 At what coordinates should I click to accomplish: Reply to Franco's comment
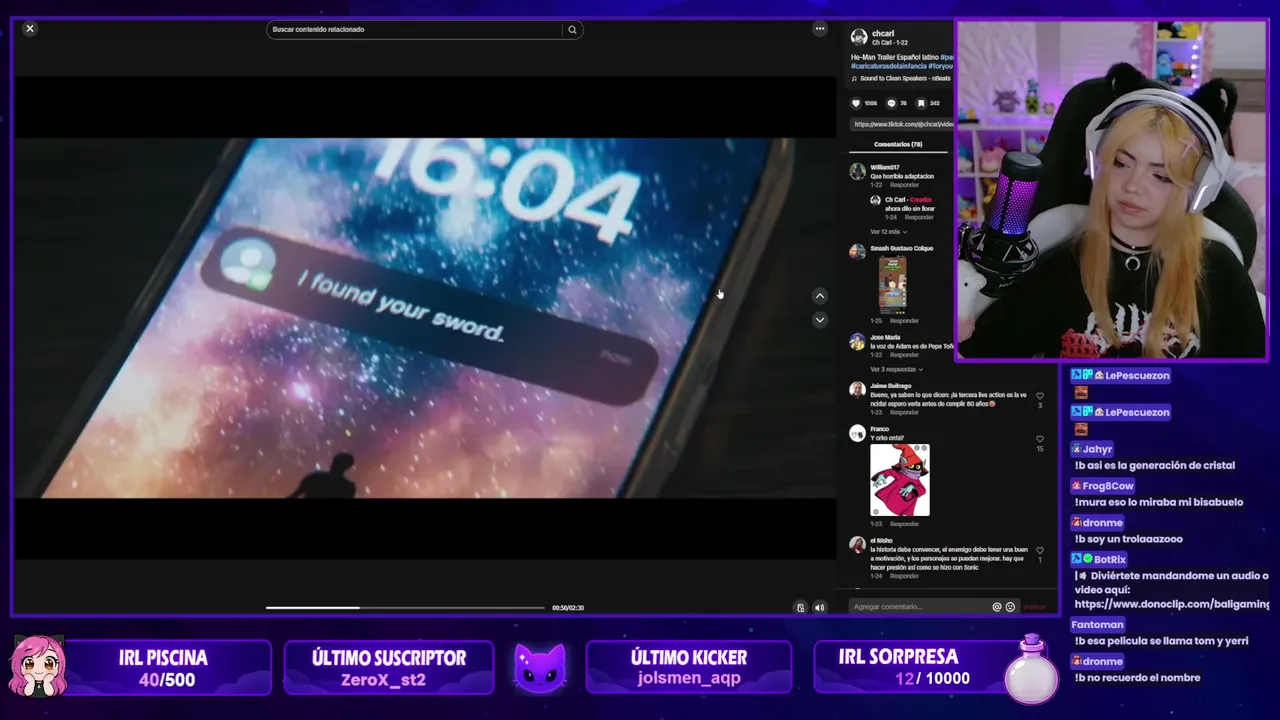pyautogui.click(x=904, y=524)
